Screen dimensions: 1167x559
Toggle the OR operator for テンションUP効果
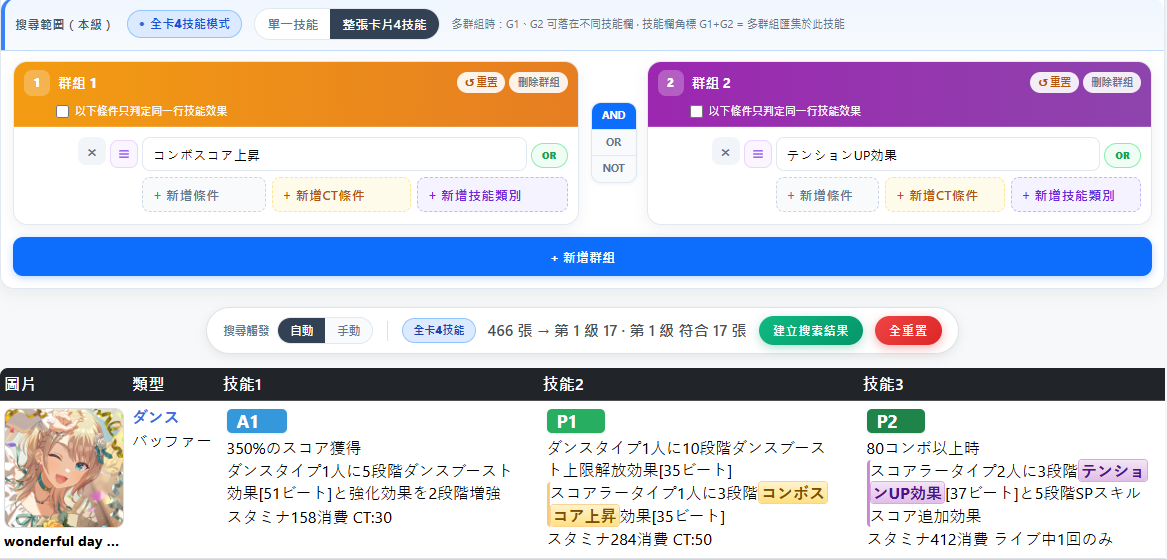pos(1122,156)
